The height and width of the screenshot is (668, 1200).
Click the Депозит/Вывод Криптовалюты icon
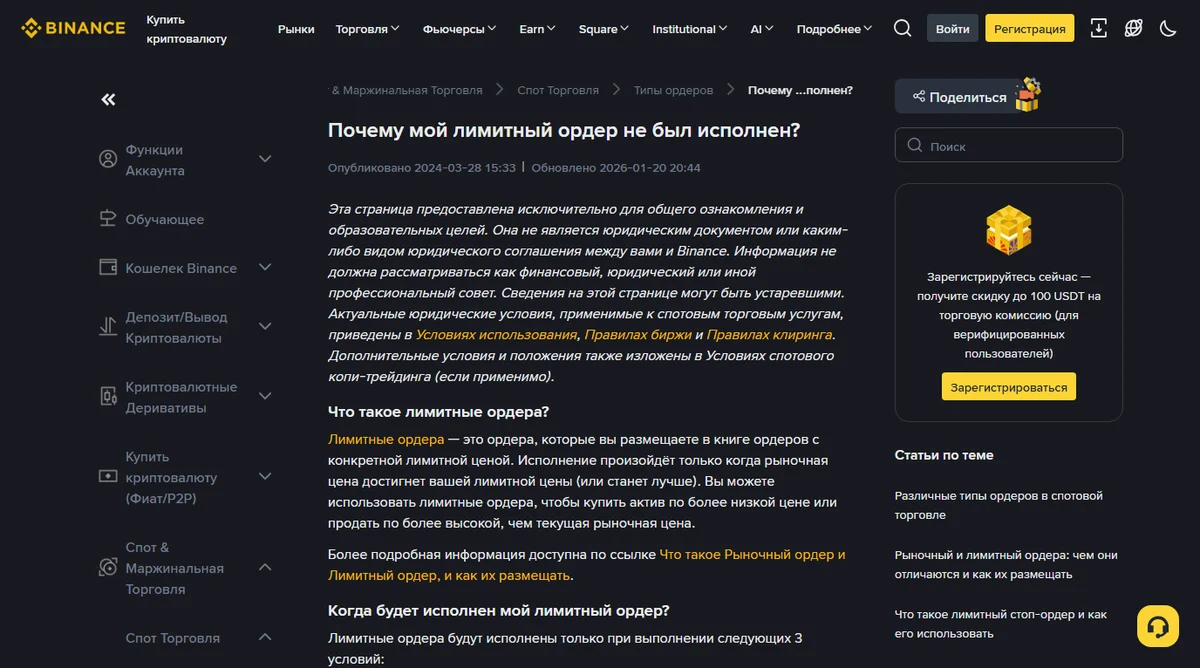coord(108,326)
